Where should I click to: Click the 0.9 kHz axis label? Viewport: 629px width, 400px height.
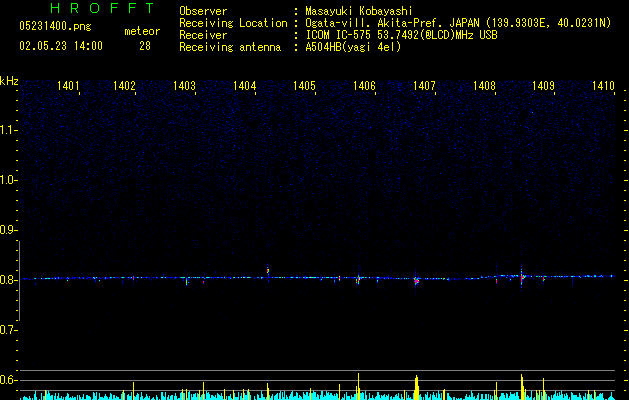click(8, 230)
